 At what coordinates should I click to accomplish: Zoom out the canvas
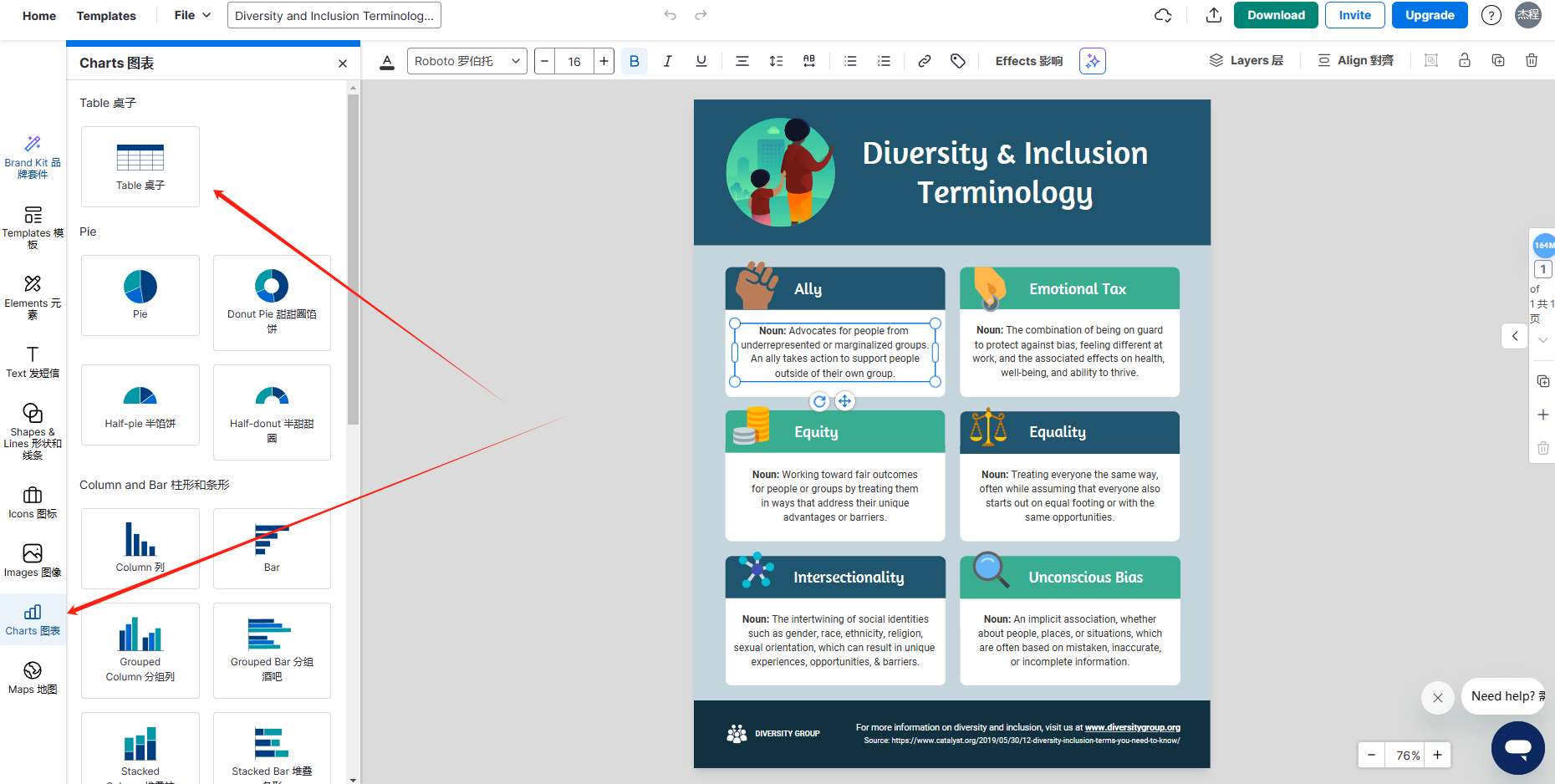coord(1371,755)
